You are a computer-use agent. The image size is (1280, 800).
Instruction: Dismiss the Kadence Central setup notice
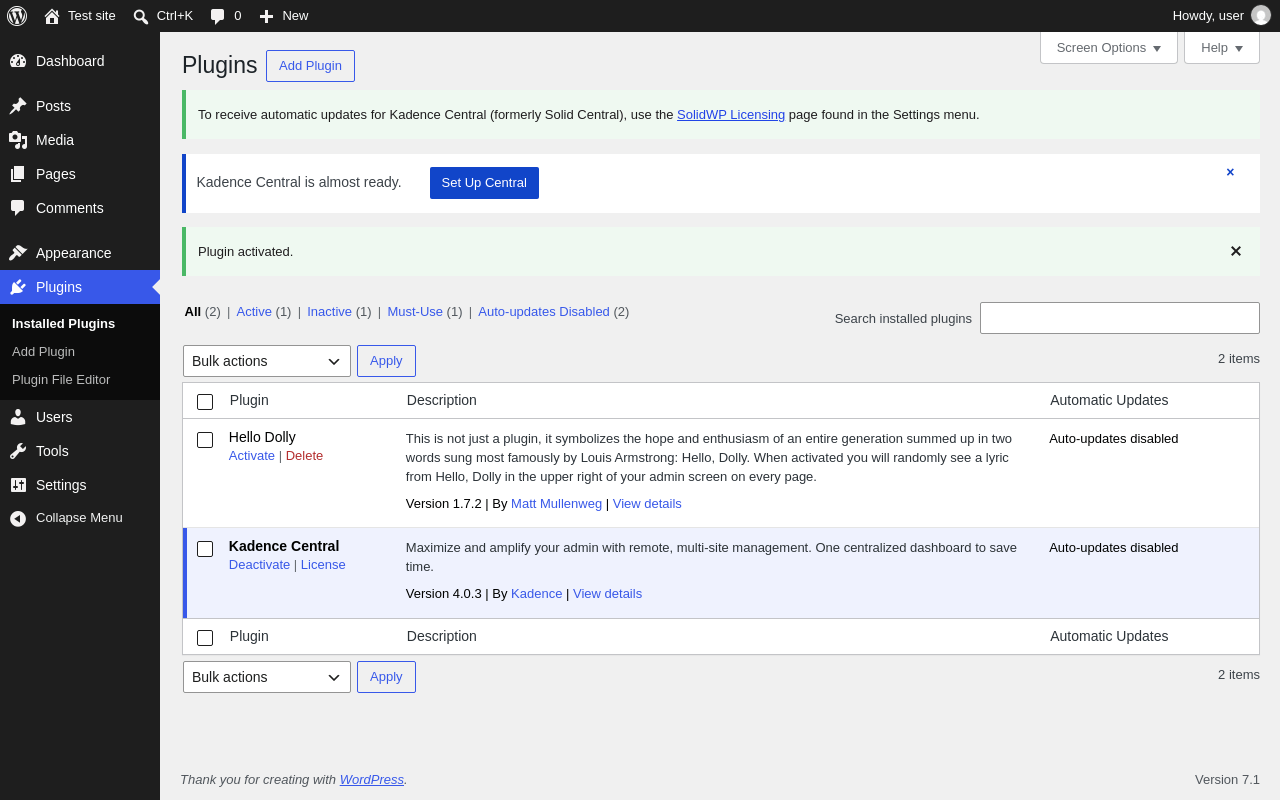tap(1230, 172)
